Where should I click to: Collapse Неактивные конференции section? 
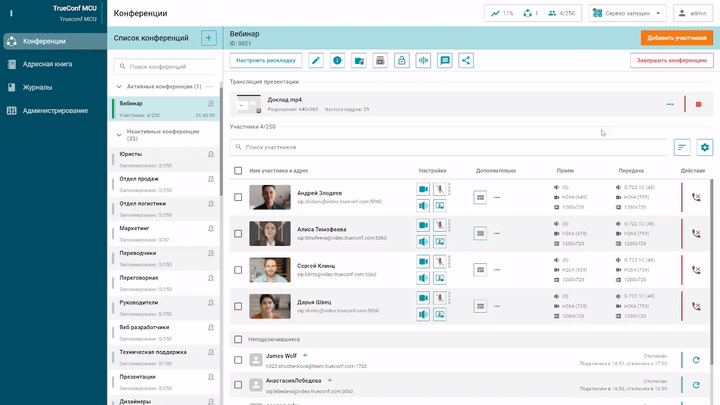pyautogui.click(x=119, y=135)
